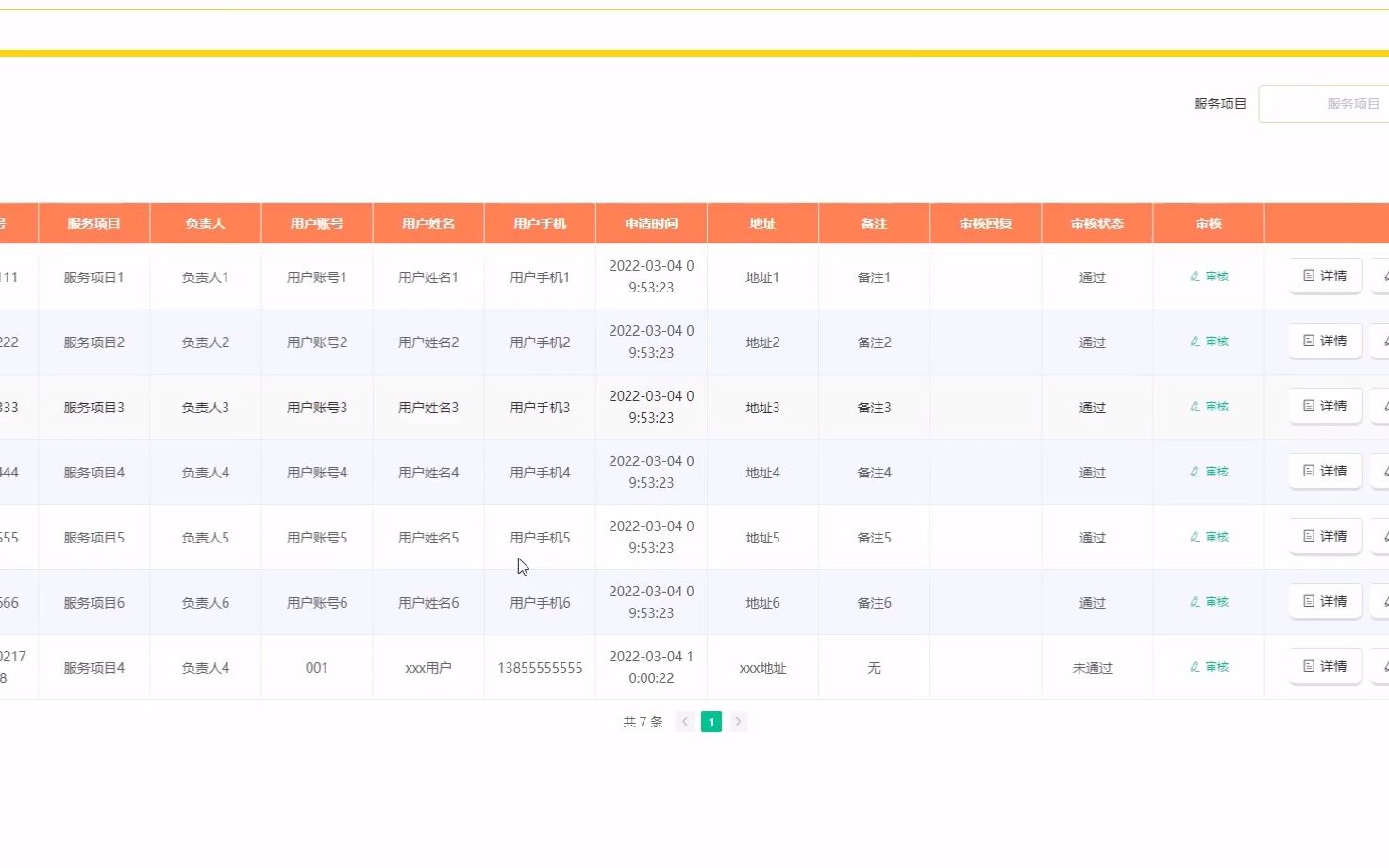Select the 审核回复 column header

(x=985, y=224)
